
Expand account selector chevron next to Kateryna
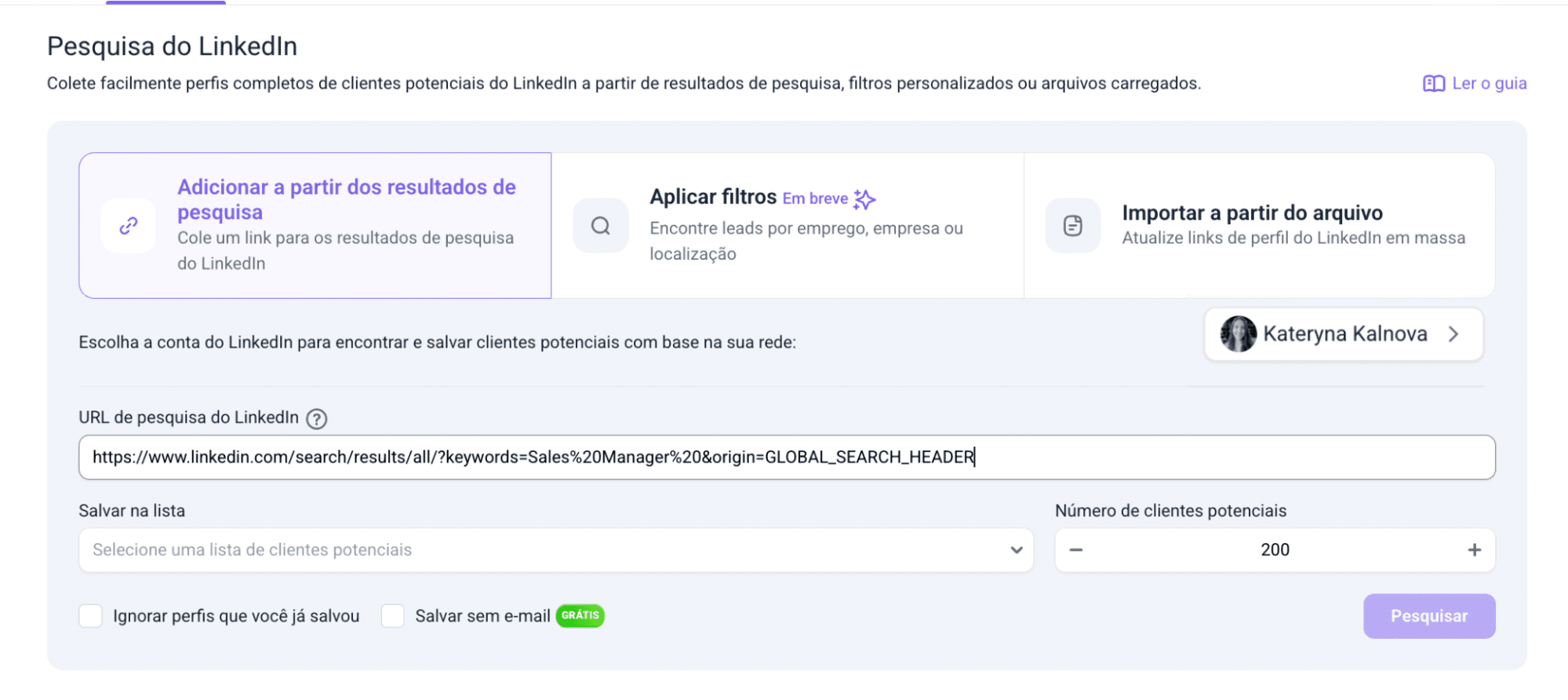coord(1453,334)
